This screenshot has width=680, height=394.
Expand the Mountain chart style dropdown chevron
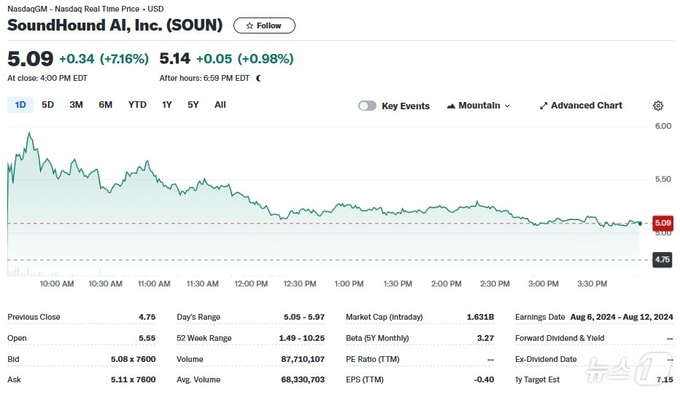tap(507, 106)
